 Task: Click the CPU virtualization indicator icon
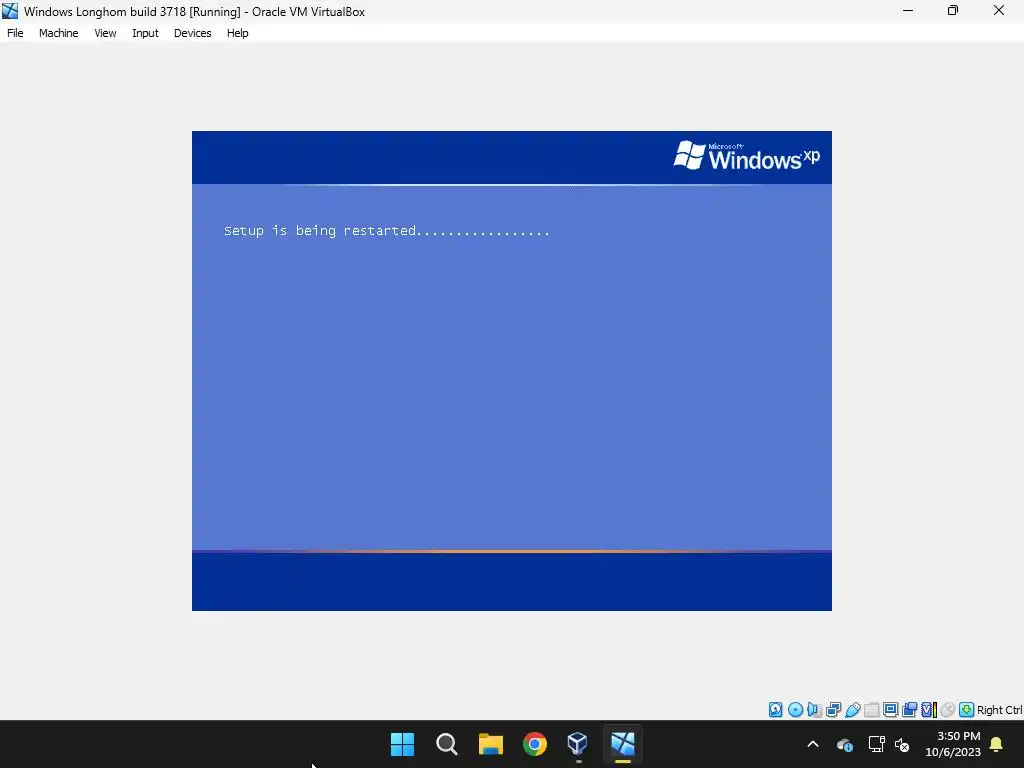coord(929,709)
